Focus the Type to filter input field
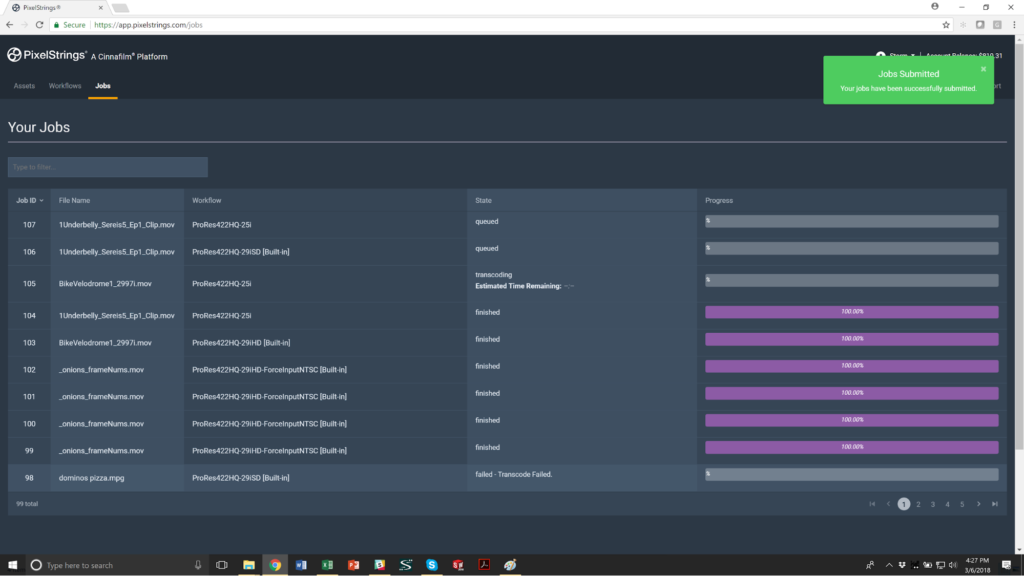 [108, 167]
